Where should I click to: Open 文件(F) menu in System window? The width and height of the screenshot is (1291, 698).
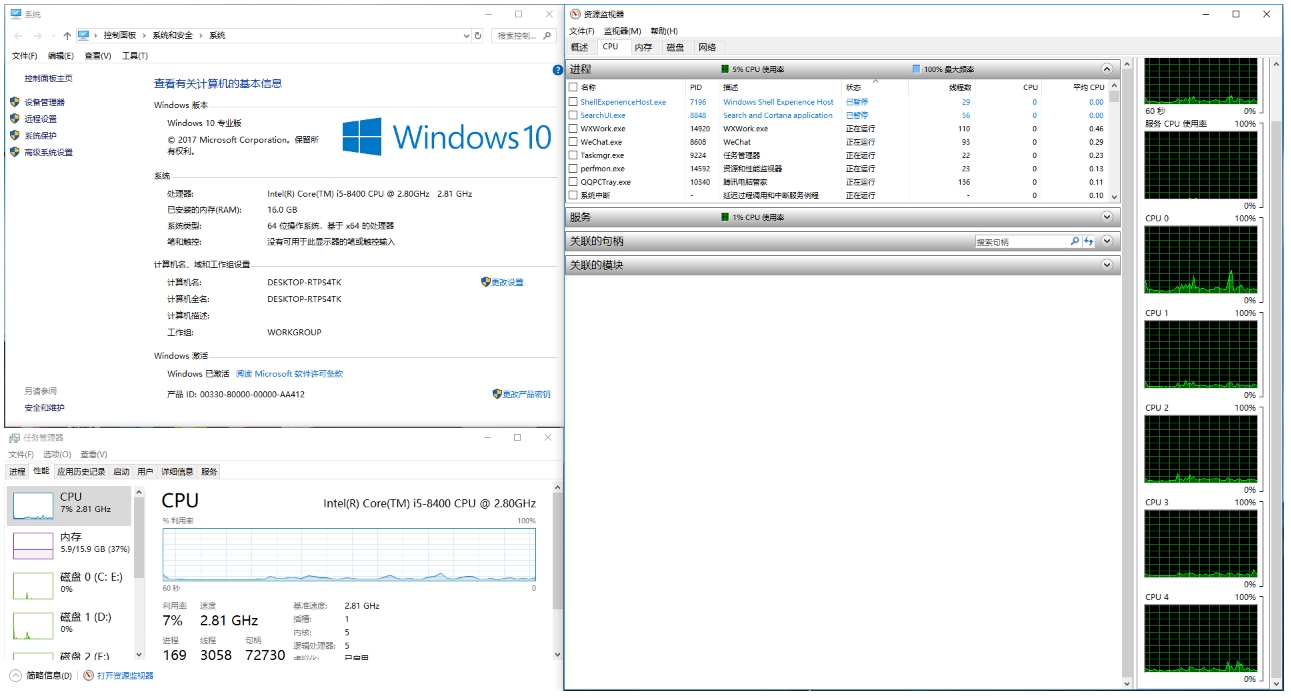(24, 56)
